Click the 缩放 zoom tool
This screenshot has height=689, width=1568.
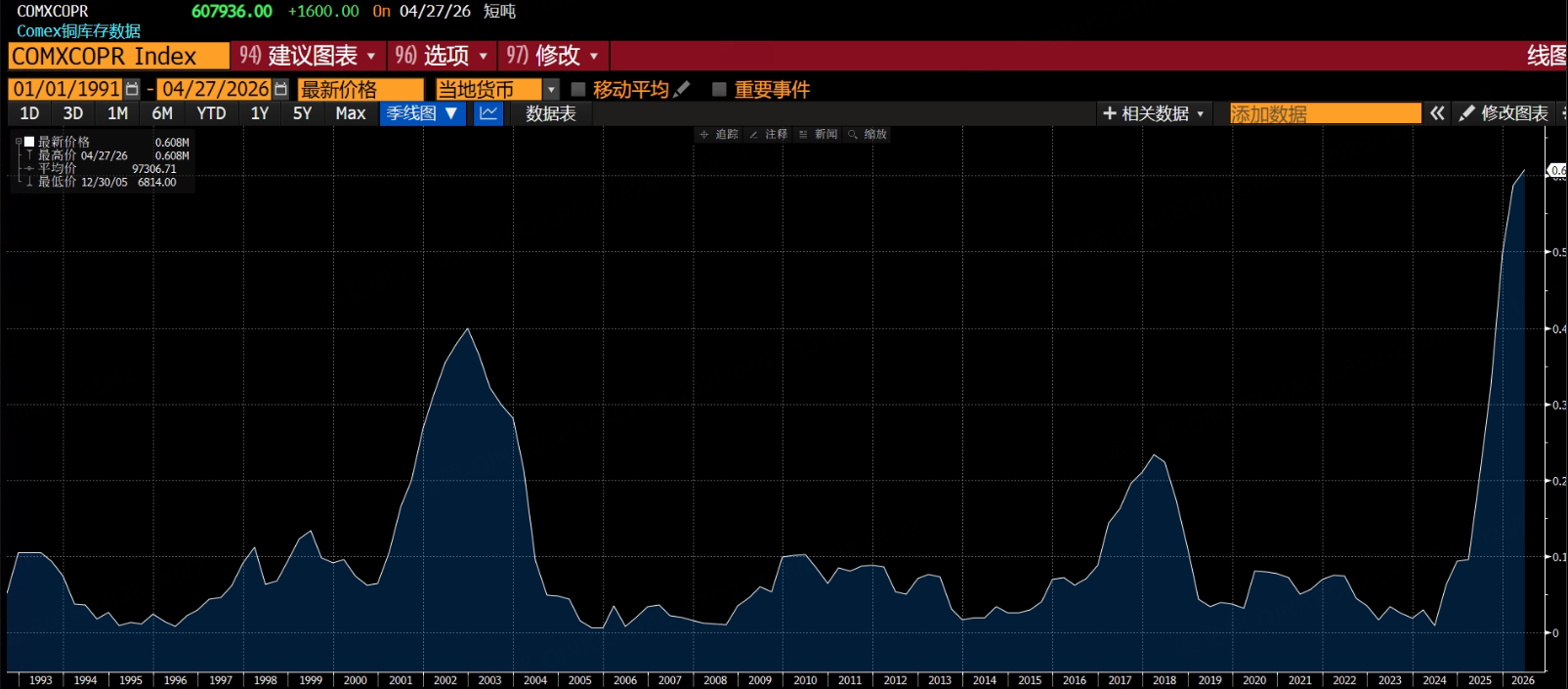[868, 134]
